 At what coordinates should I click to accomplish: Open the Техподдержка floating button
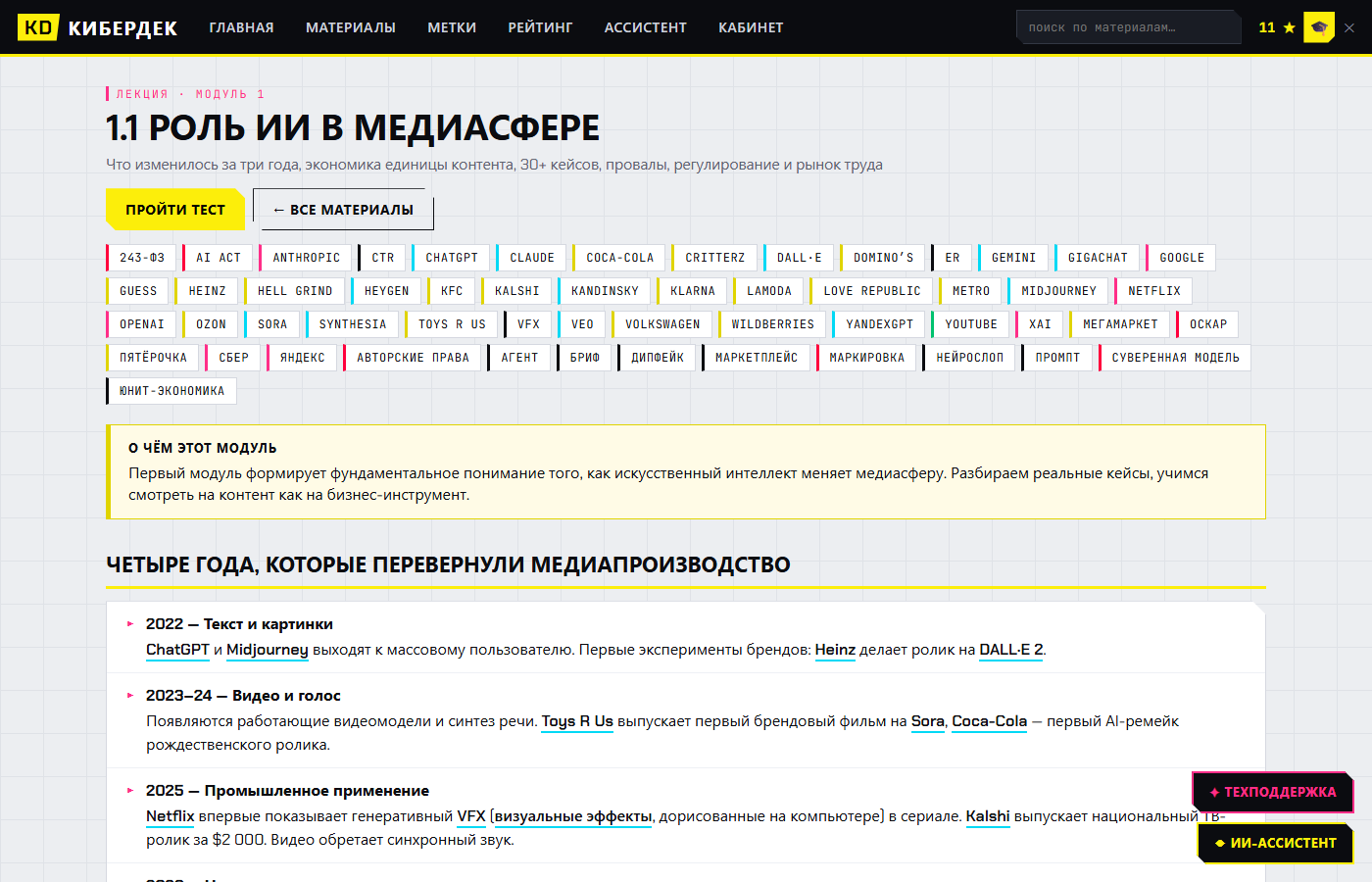(x=1272, y=792)
